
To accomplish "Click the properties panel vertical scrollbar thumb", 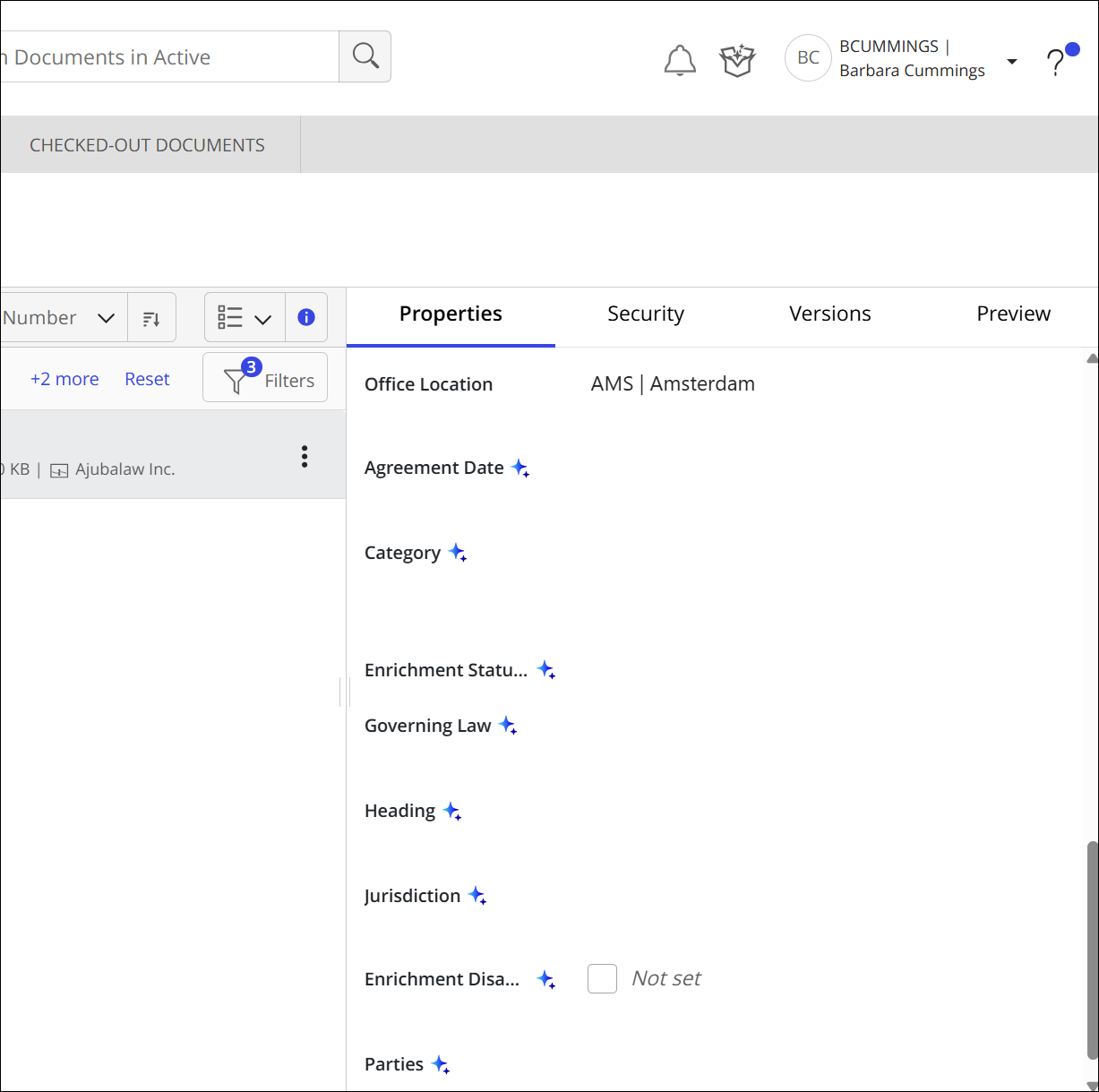I will point(1092,950).
